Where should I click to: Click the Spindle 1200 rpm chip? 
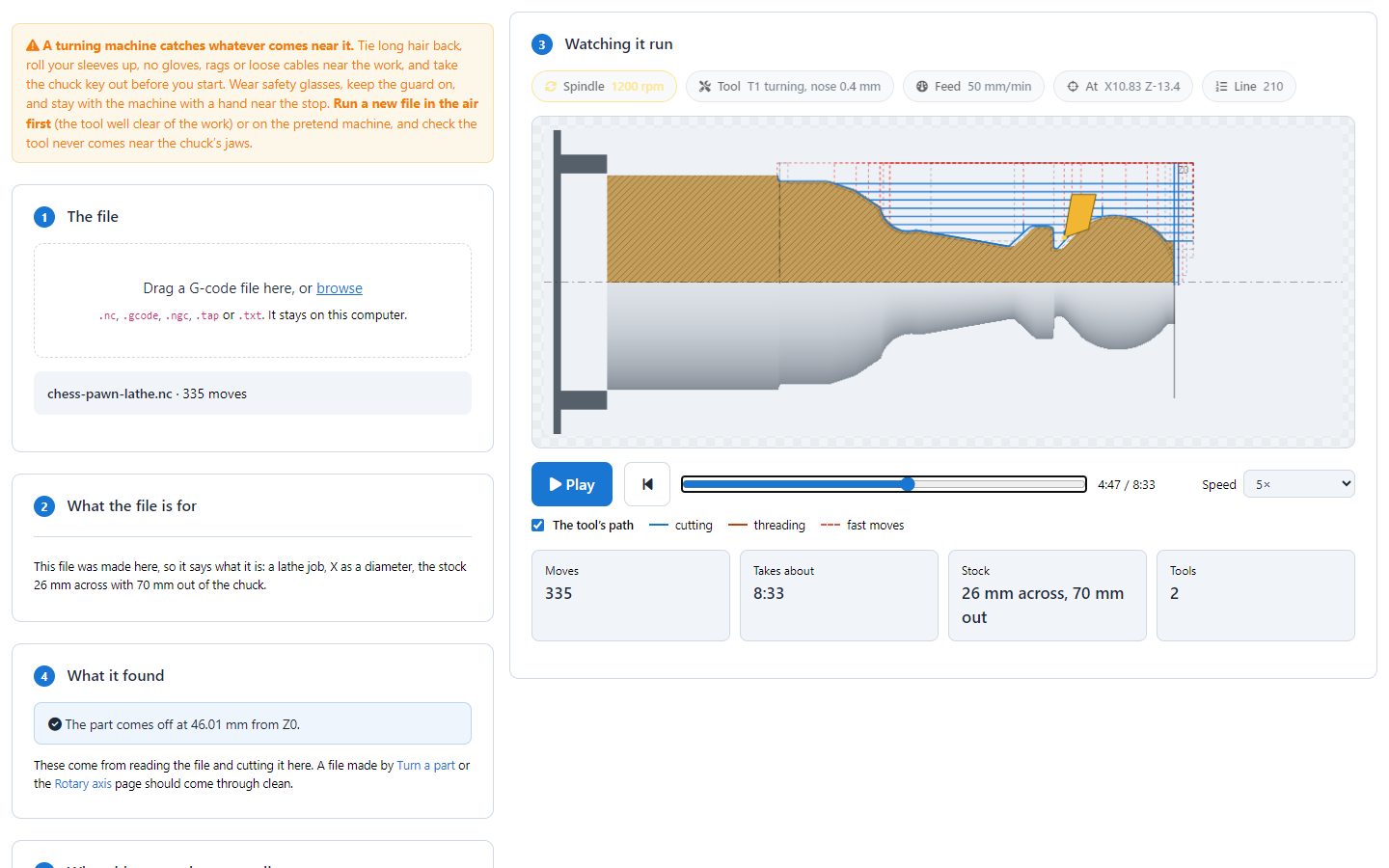(604, 87)
